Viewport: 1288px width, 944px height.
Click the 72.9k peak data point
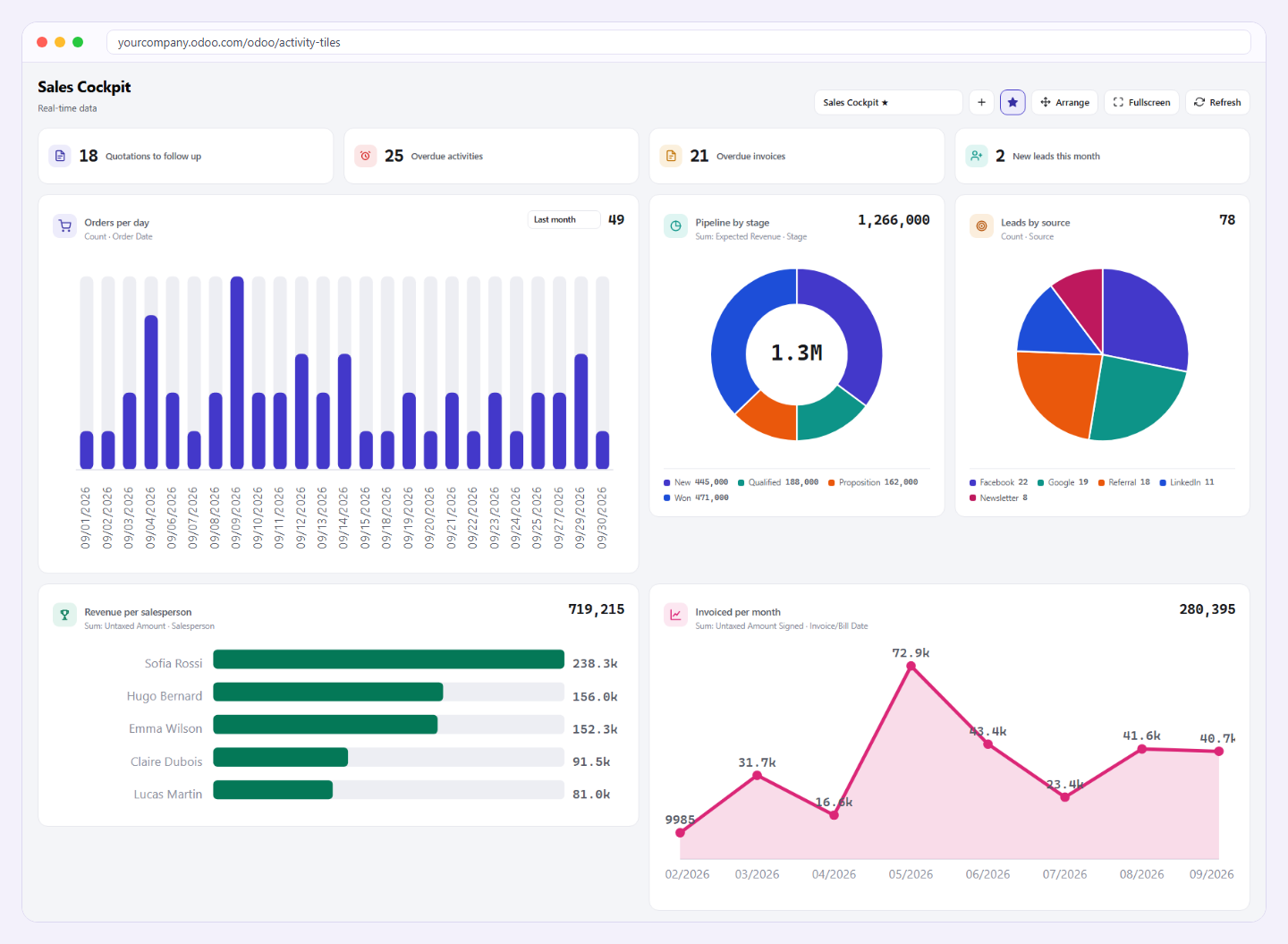911,667
